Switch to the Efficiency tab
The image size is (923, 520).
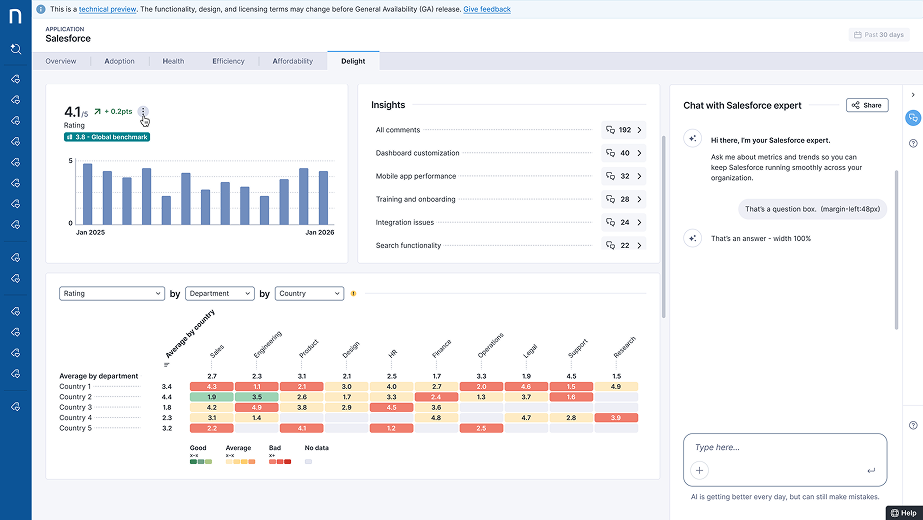click(x=228, y=61)
